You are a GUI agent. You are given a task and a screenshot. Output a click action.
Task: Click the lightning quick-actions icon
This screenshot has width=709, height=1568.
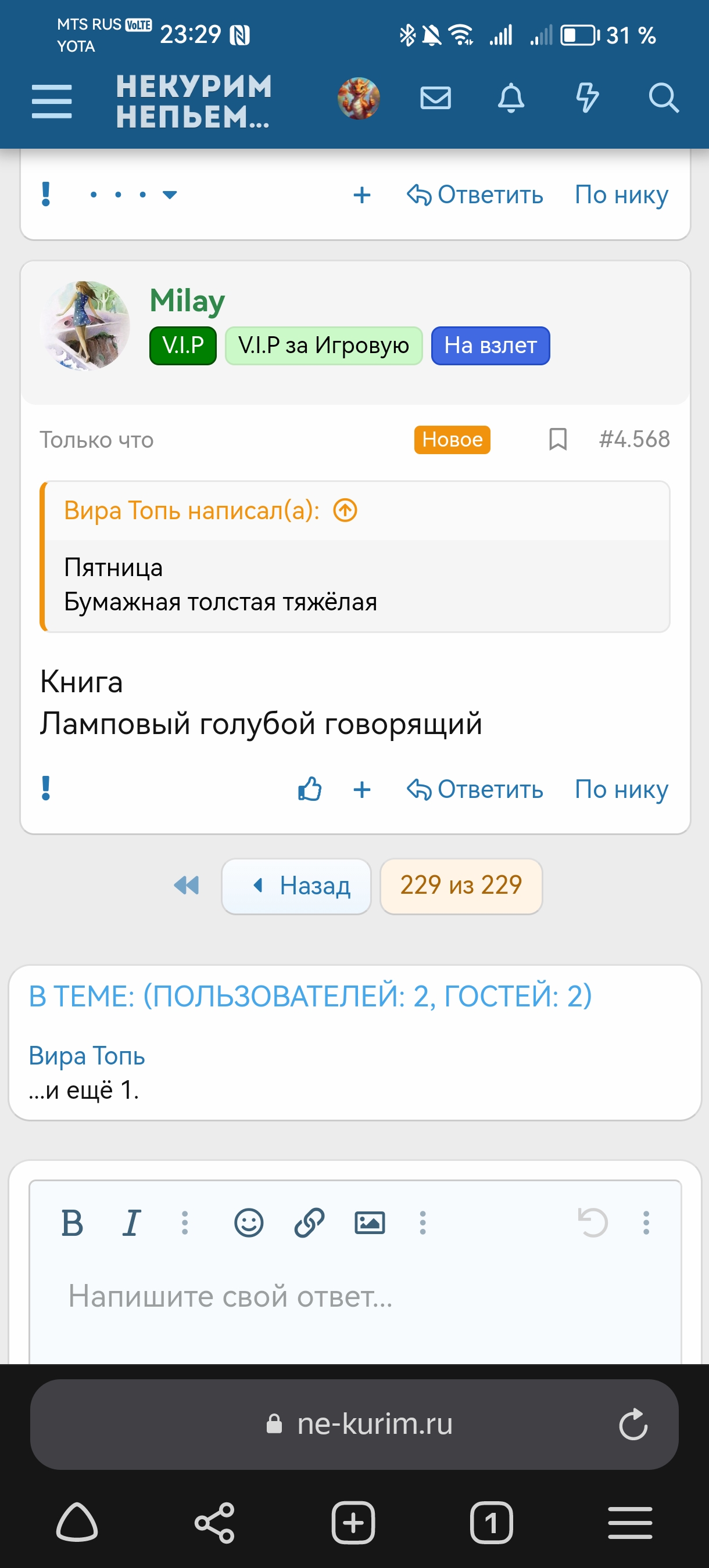(587, 99)
